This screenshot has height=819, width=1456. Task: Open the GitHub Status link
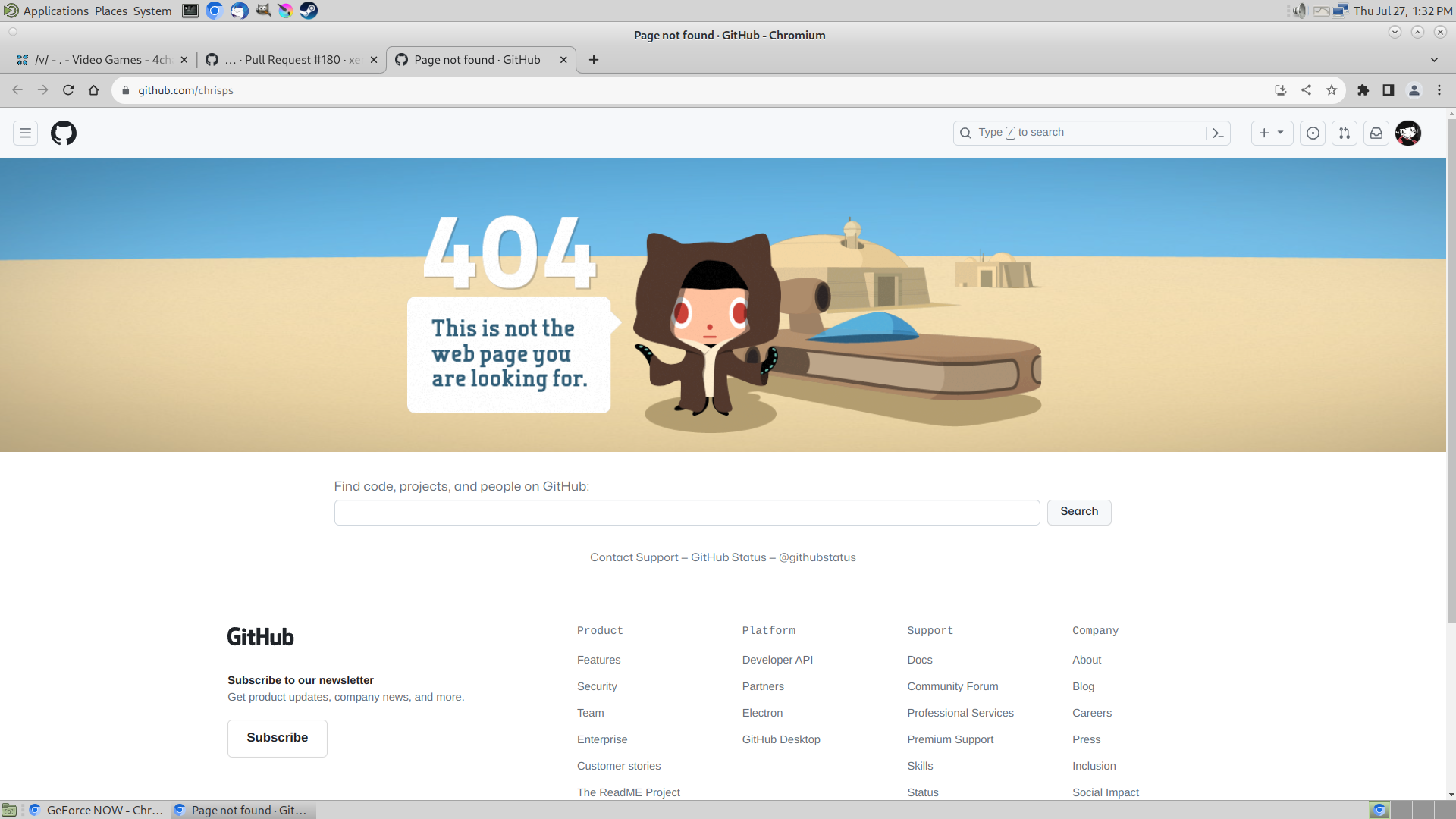pyautogui.click(x=729, y=557)
